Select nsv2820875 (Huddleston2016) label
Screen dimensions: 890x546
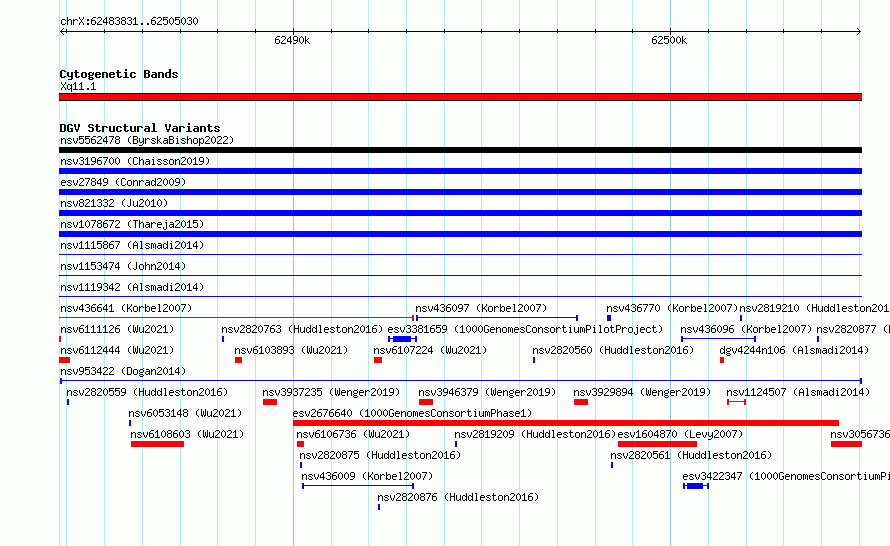pos(380,455)
